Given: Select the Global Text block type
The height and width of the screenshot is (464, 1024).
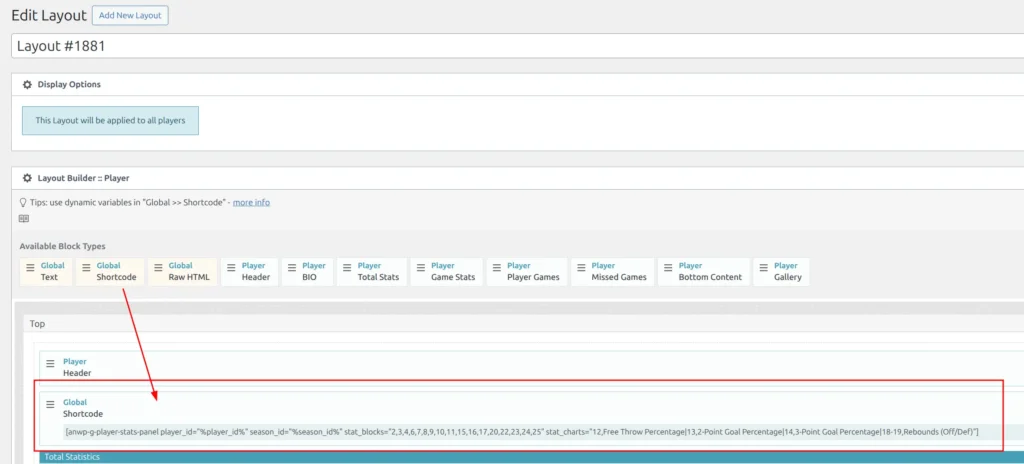Looking at the screenshot, I should point(46,272).
